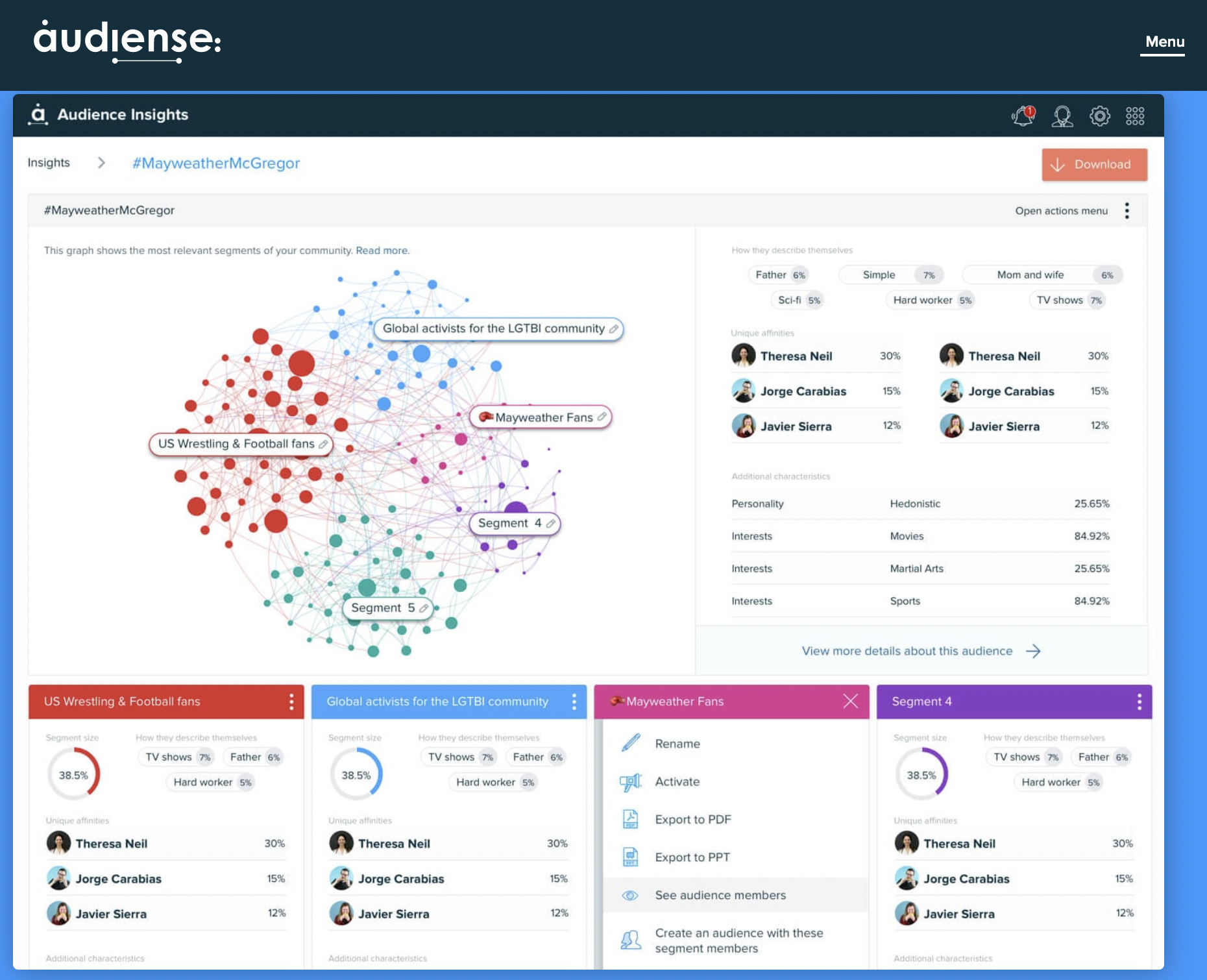Click the eye icon beside See audience members
This screenshot has width=1207, height=980.
point(630,895)
